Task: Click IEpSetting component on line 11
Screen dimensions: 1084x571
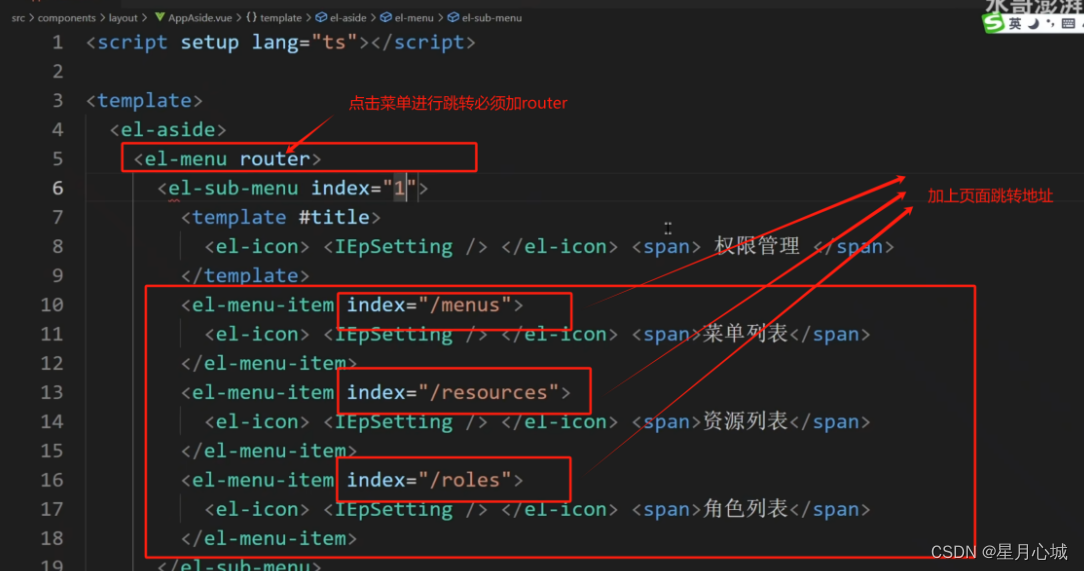Action: 393,335
